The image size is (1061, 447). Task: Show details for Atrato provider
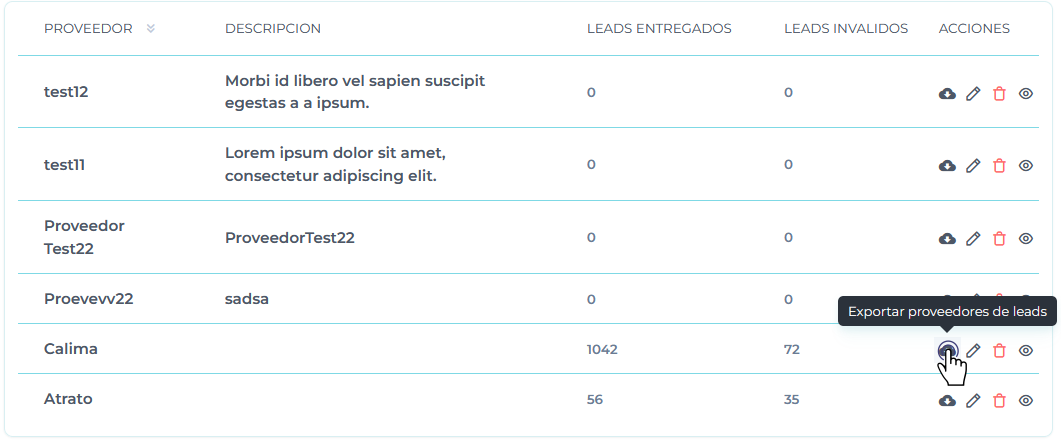pyautogui.click(x=1025, y=400)
